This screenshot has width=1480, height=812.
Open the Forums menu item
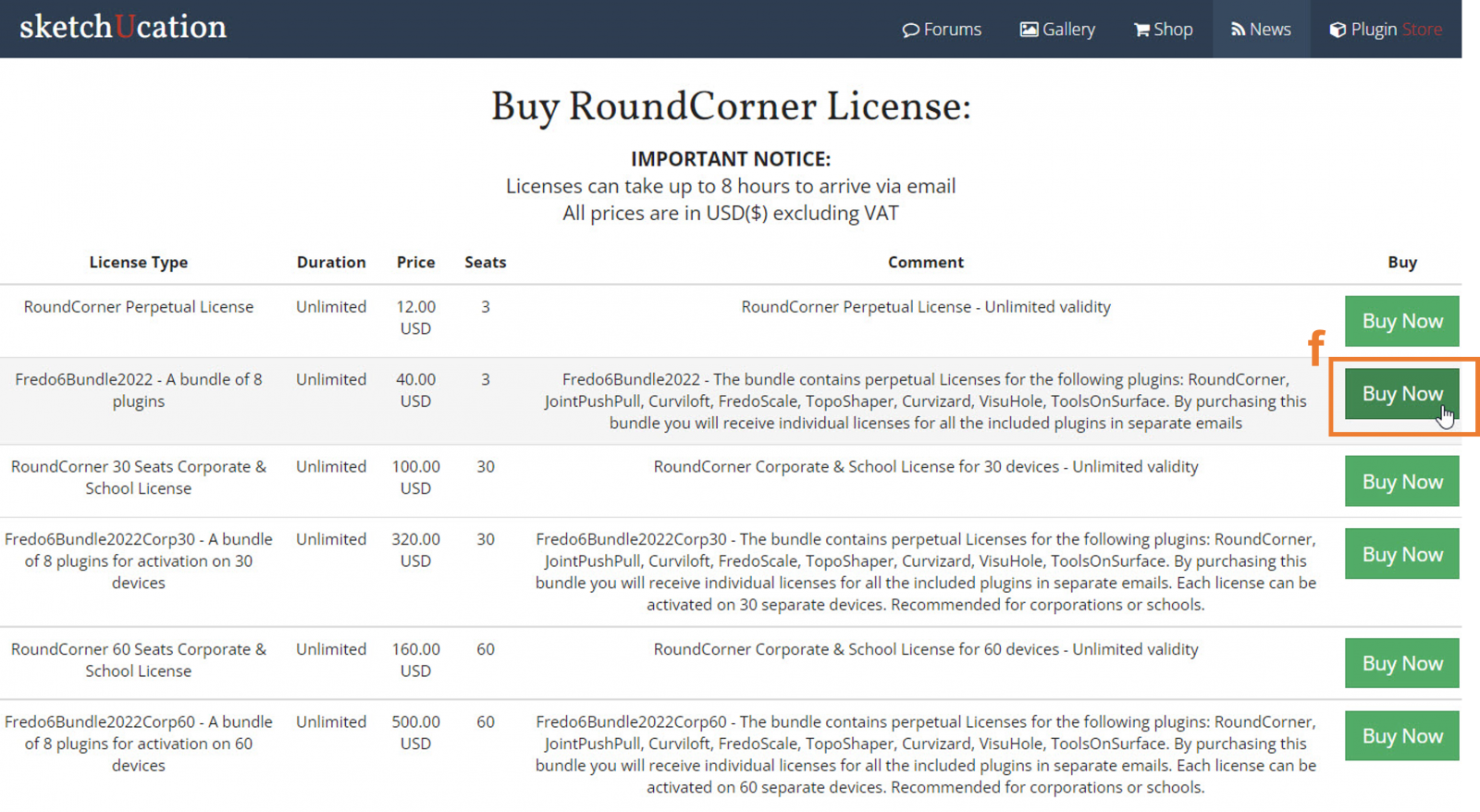(x=942, y=30)
